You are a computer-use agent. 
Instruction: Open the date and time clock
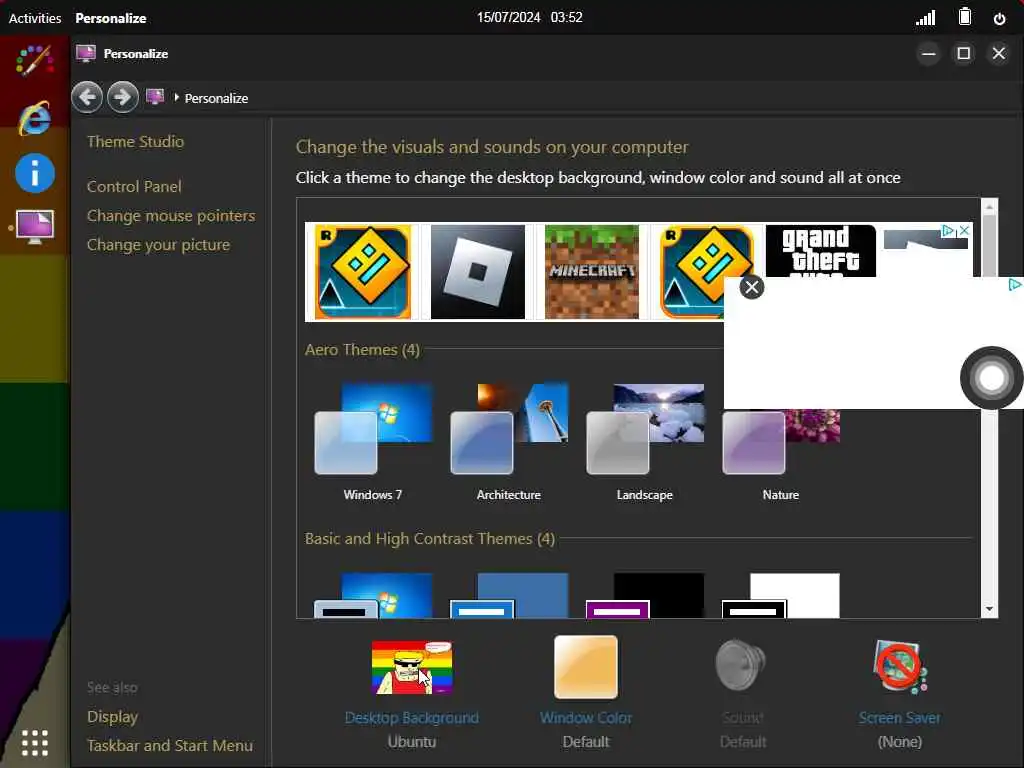(x=529, y=18)
